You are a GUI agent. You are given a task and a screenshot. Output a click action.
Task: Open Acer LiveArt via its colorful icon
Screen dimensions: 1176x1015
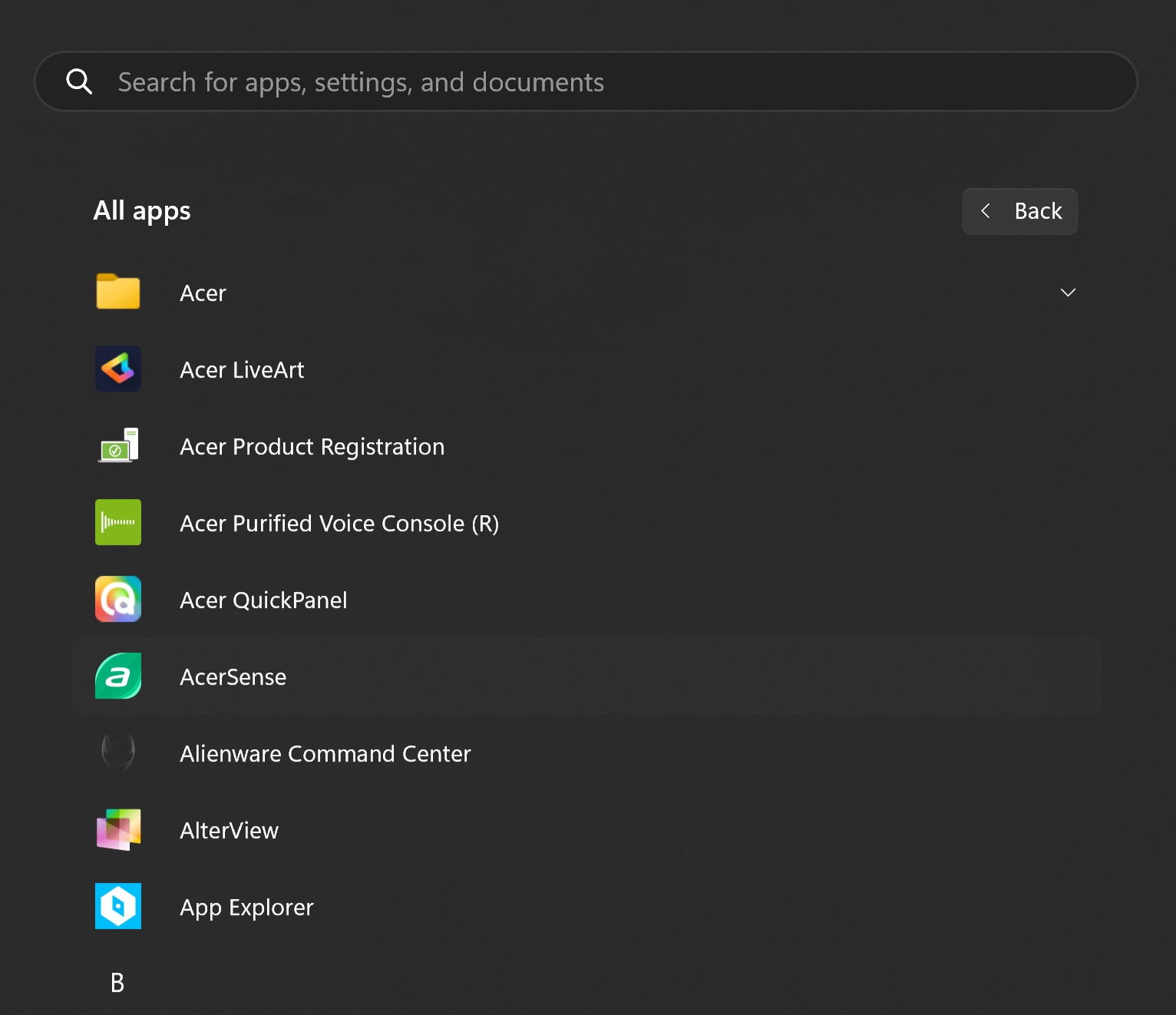pos(118,369)
